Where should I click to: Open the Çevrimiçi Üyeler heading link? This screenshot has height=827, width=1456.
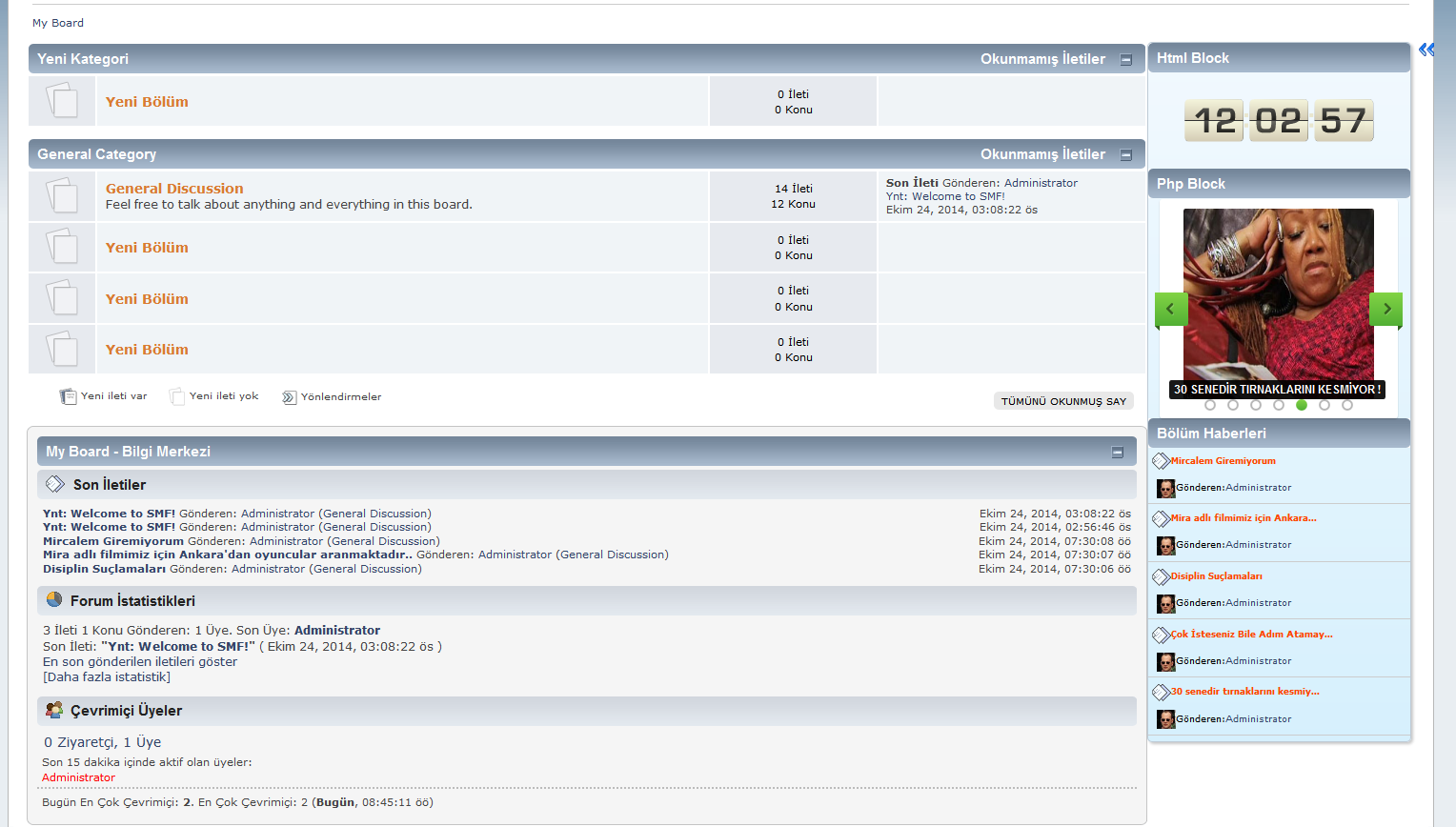(126, 711)
